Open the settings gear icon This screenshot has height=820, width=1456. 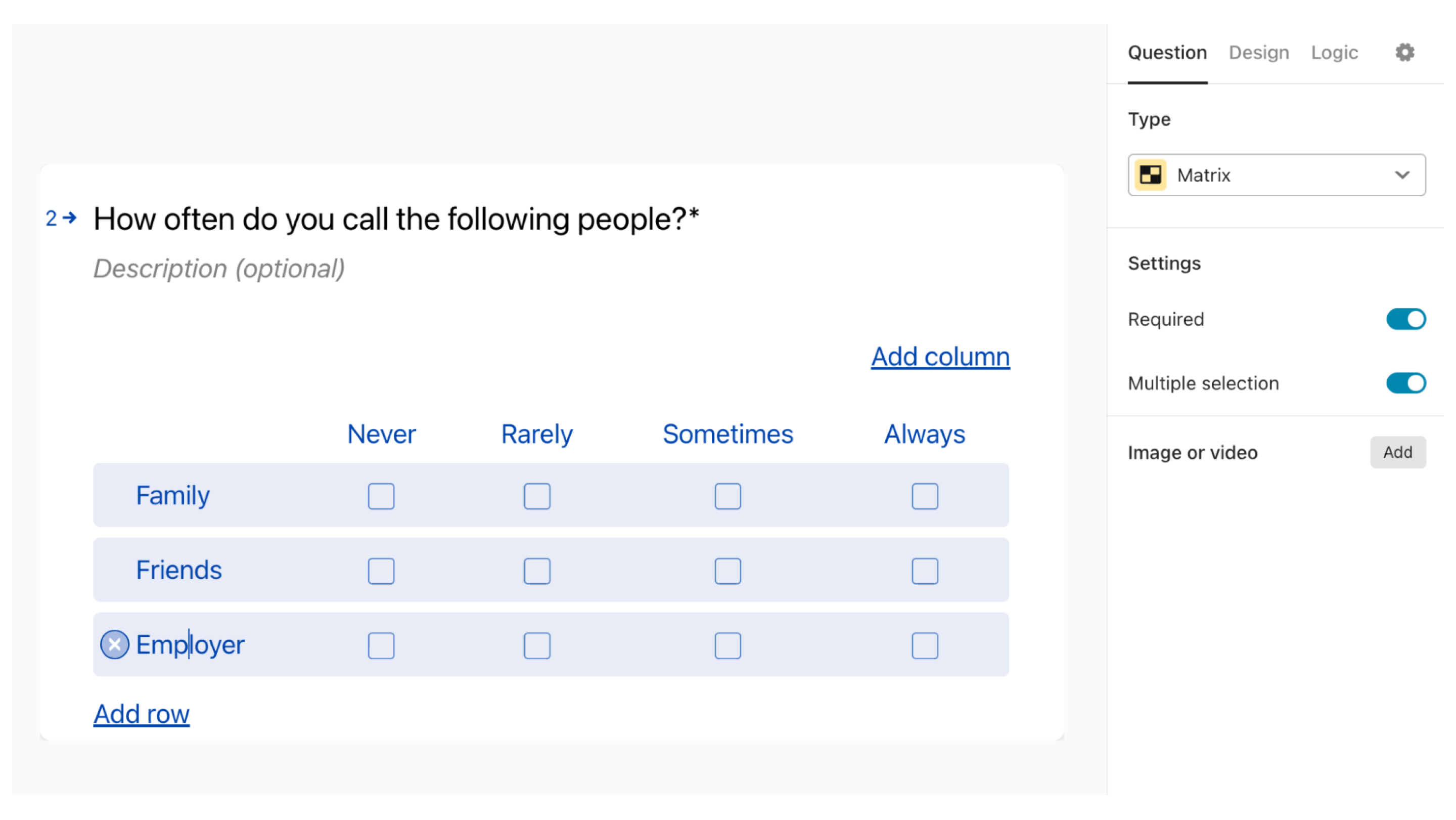coord(1404,53)
